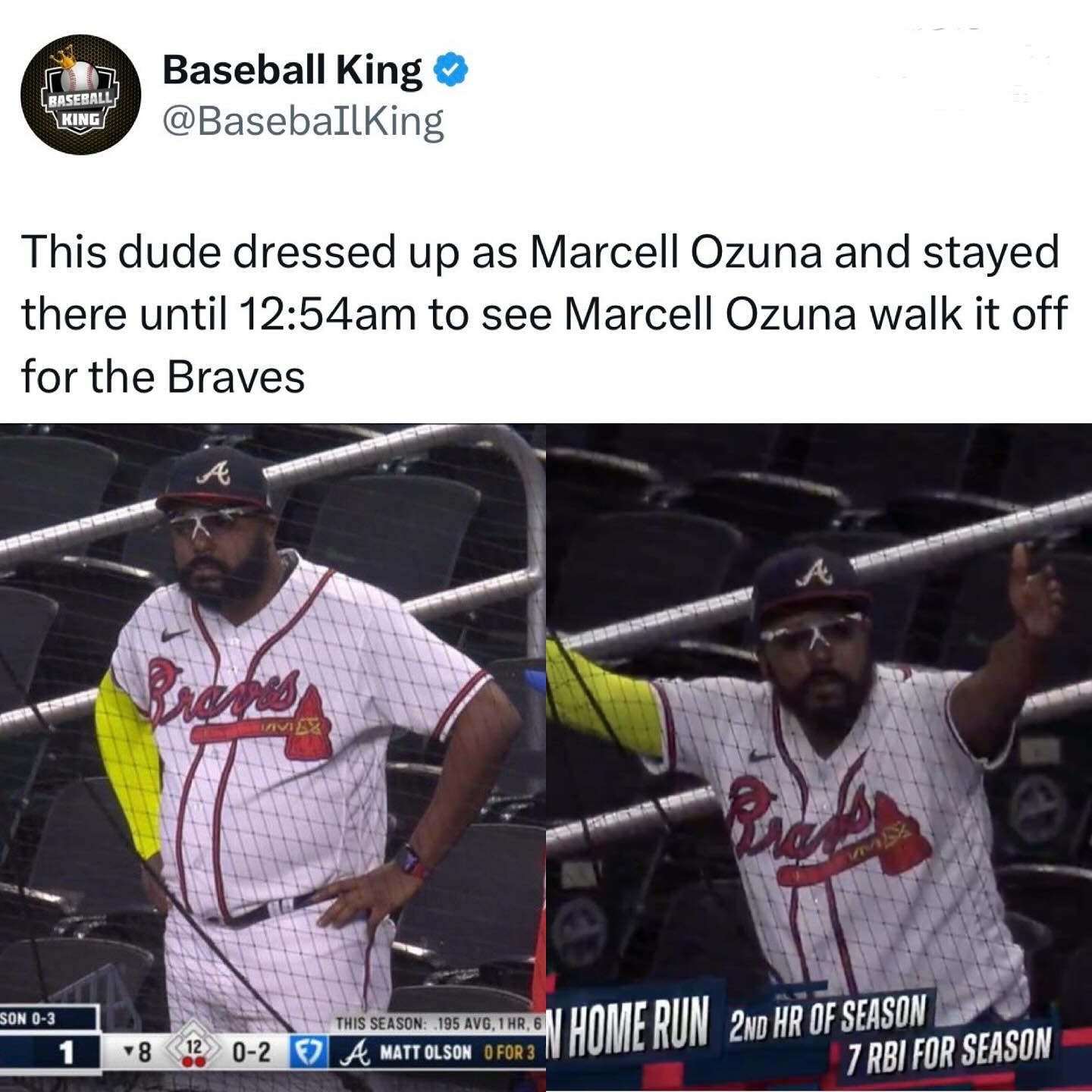Select the tweet text about Marcell Ozuna
This screenshot has width=1092, height=1092.
pos(544,314)
